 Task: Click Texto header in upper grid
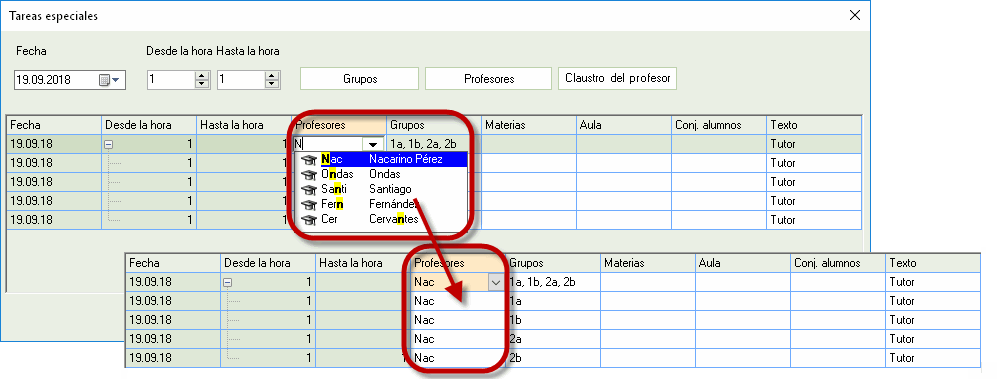(813, 125)
